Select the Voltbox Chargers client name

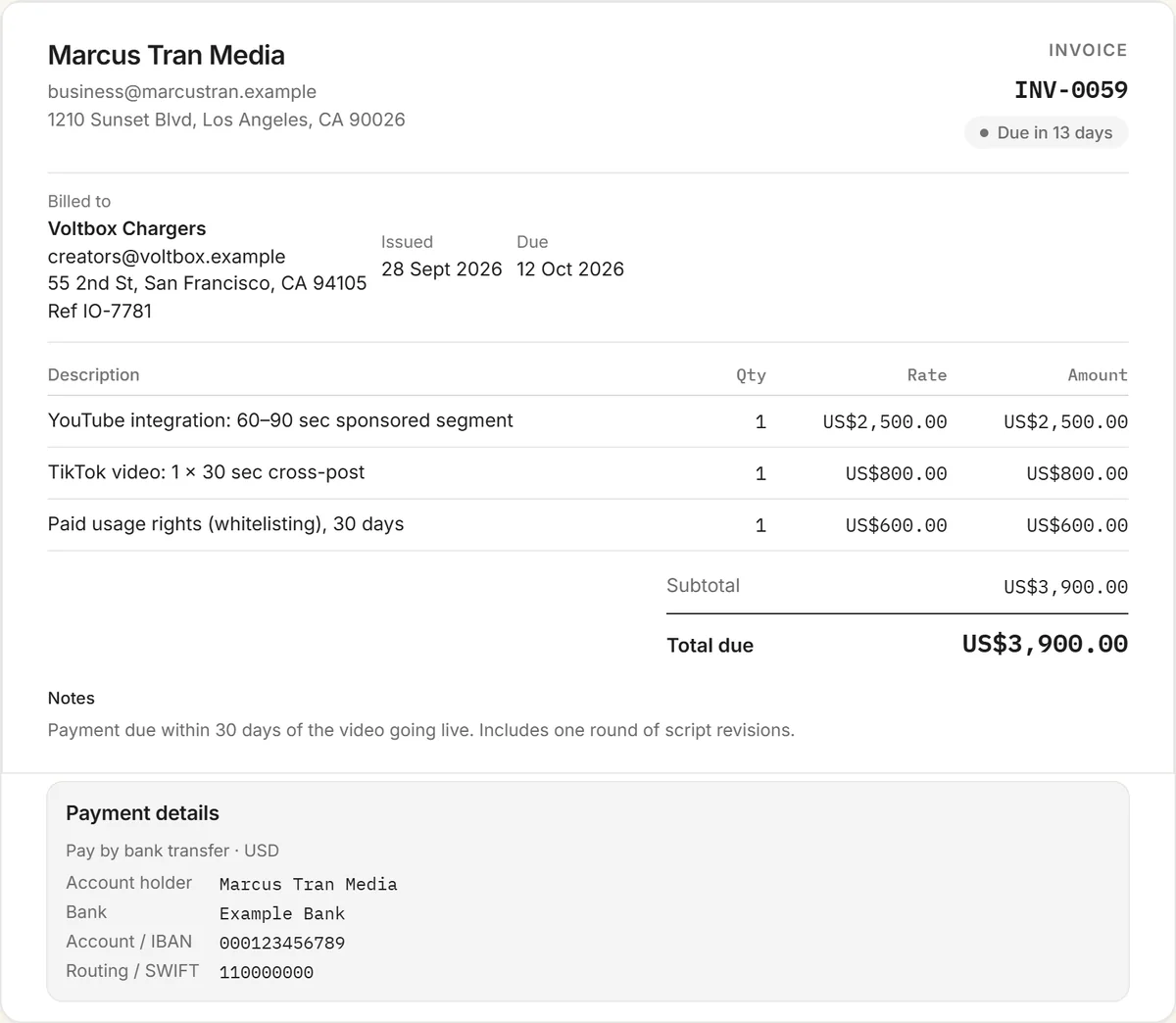tap(127, 228)
